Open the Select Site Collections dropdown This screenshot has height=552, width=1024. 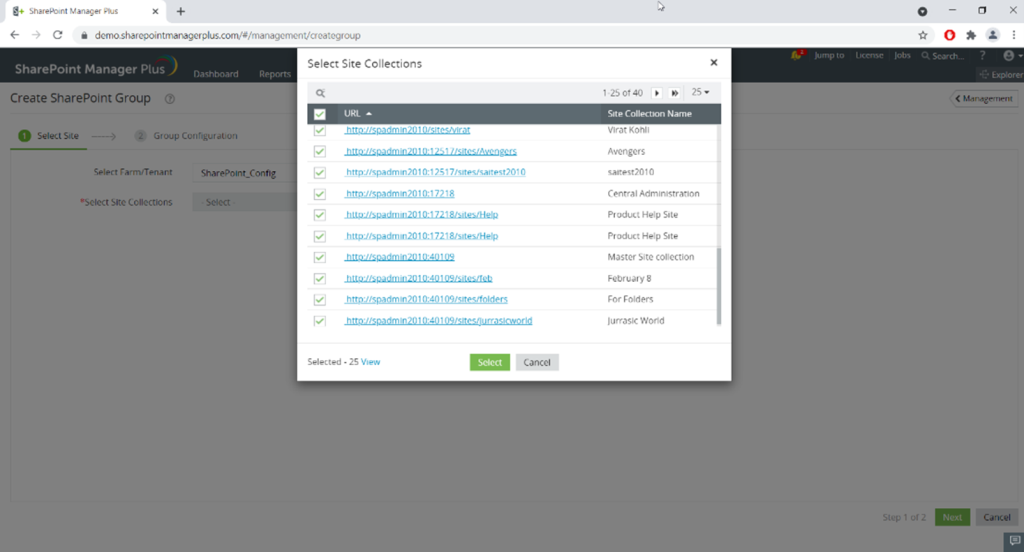(245, 203)
